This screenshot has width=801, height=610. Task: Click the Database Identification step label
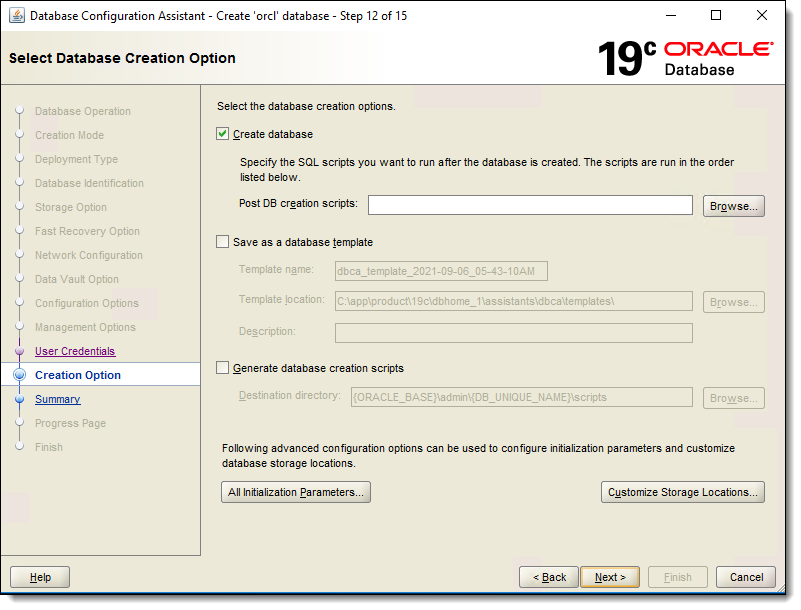coord(89,183)
